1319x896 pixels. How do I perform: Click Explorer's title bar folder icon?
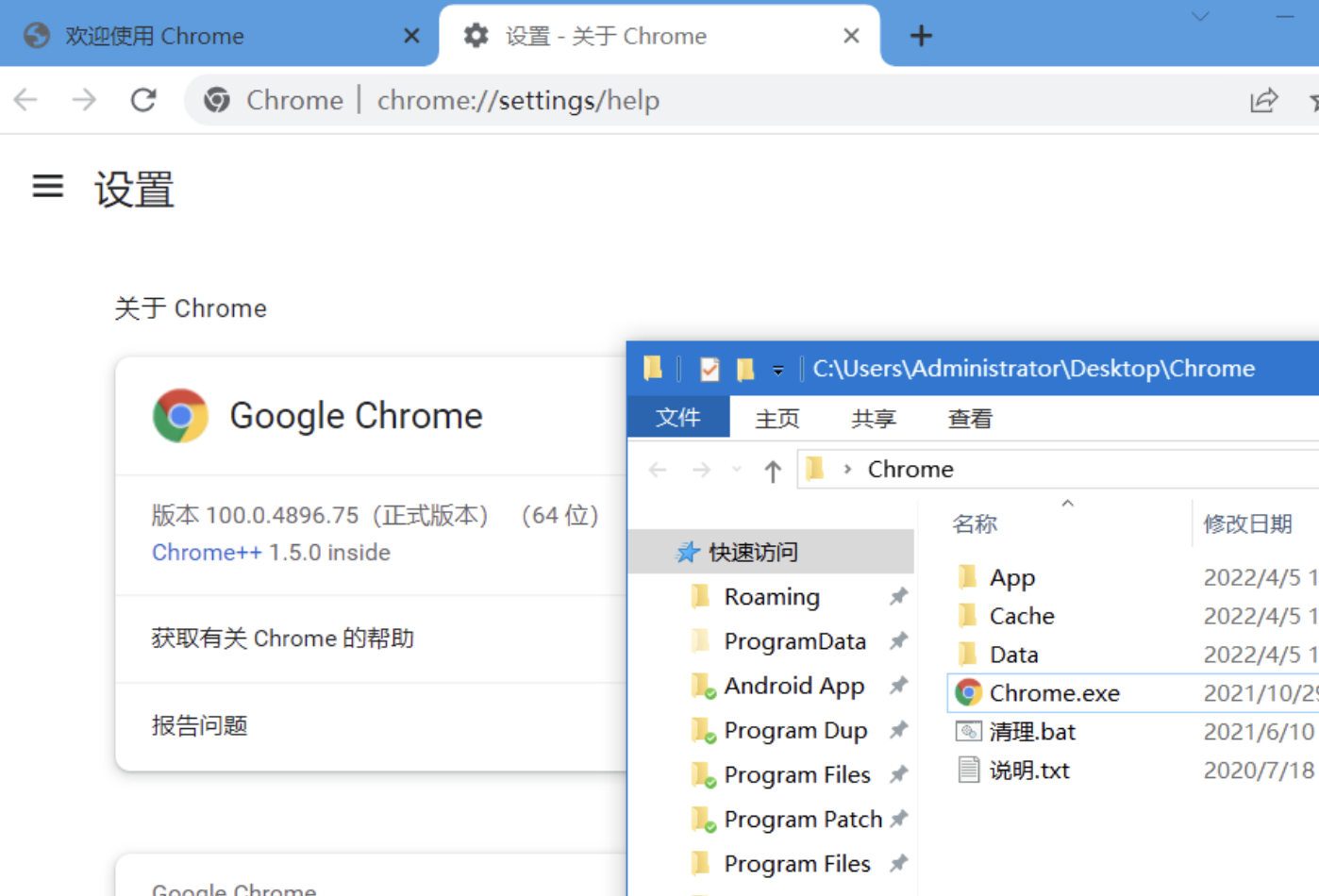652,368
